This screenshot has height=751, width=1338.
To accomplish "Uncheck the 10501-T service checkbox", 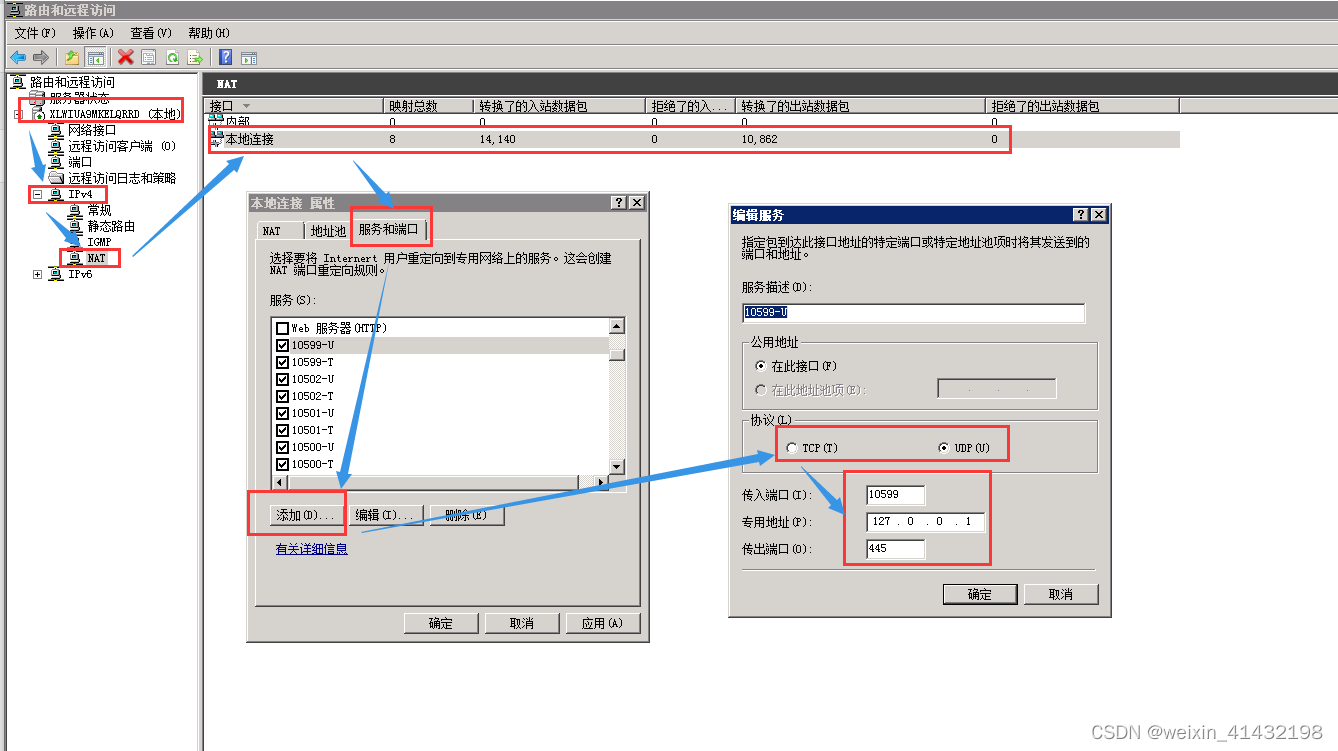I will [x=282, y=430].
